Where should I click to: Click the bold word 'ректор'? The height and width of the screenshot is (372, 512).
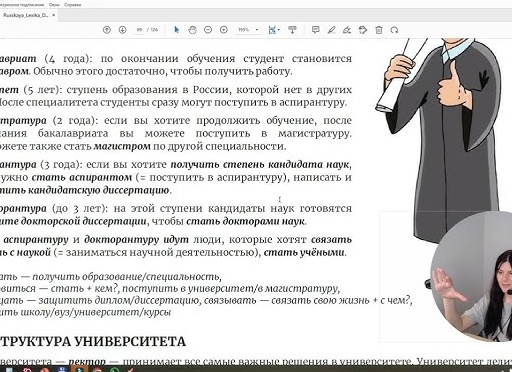(x=87, y=362)
